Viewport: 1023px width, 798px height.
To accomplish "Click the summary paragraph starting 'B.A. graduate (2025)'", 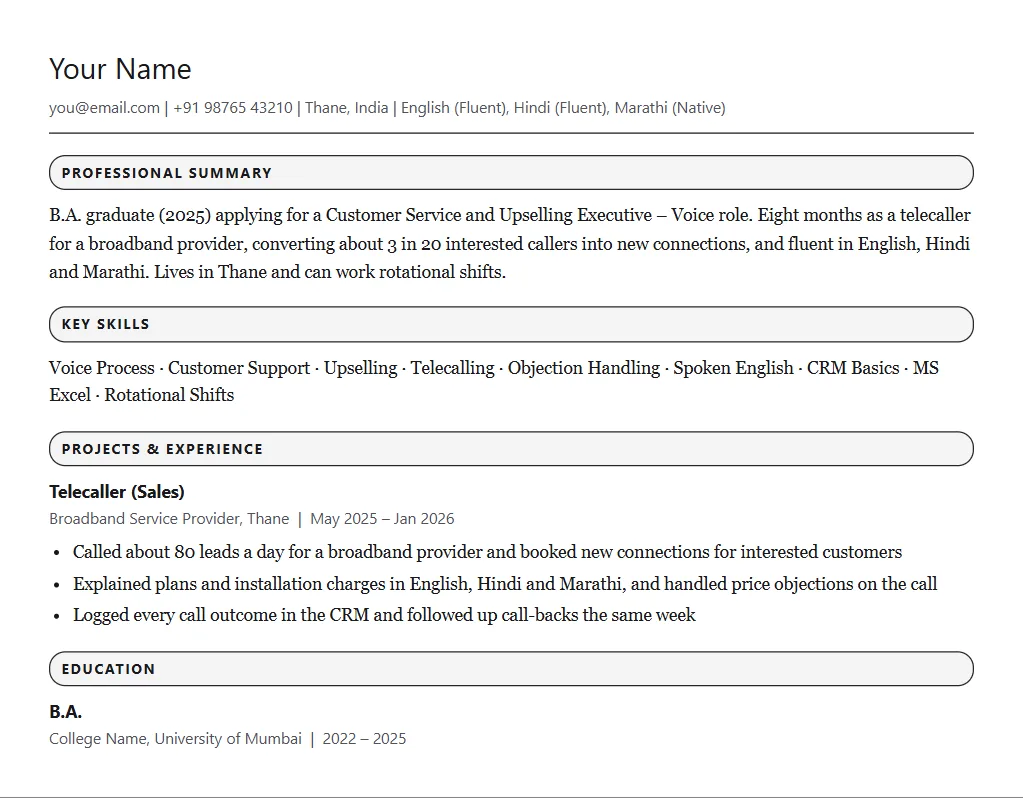I will pyautogui.click(x=512, y=243).
